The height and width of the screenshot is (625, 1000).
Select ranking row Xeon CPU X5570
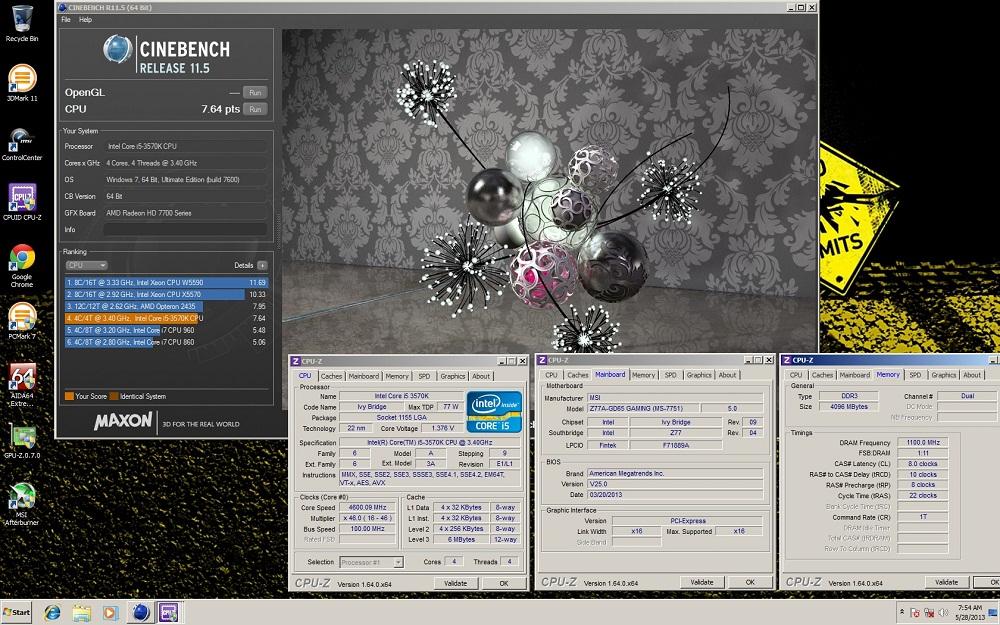click(x=166, y=295)
